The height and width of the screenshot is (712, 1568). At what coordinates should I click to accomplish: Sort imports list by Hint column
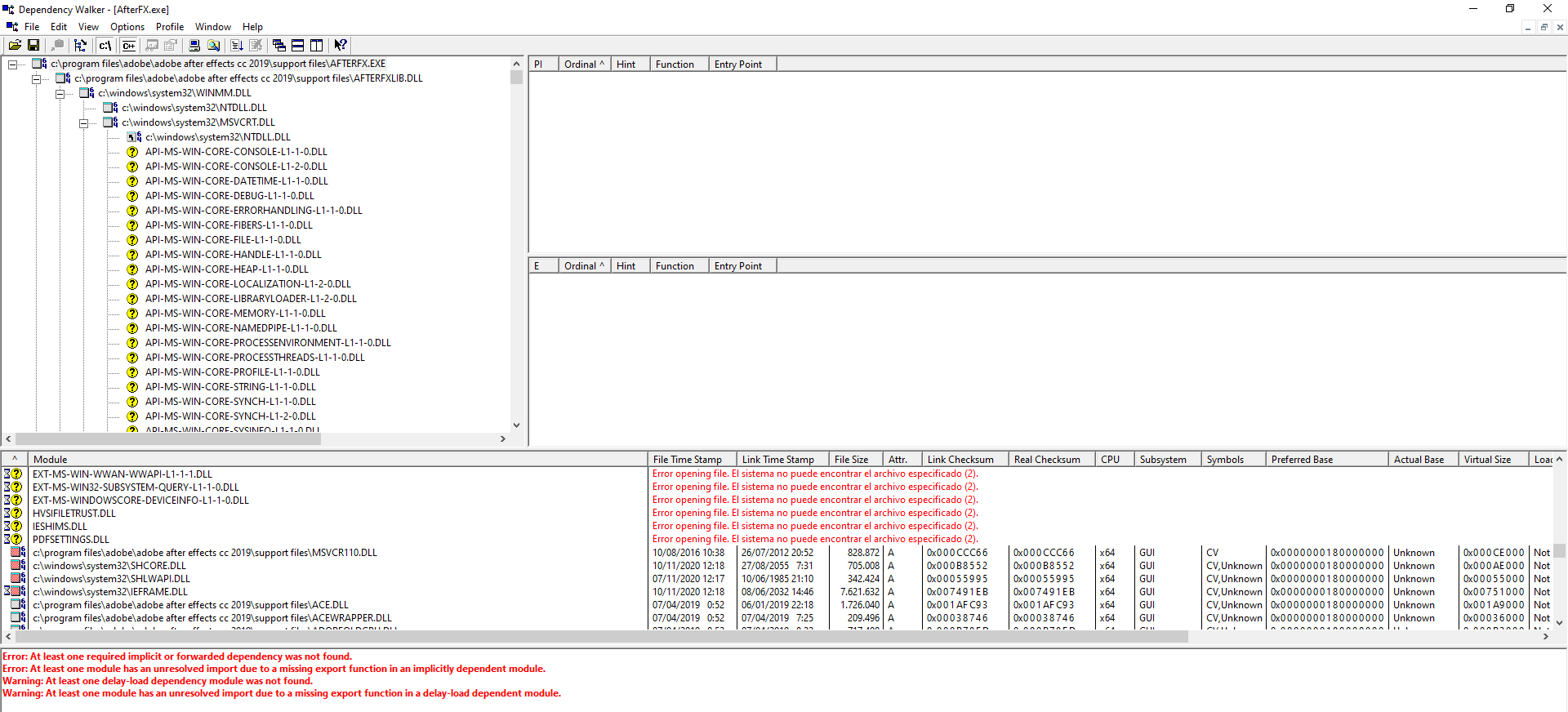tap(630, 64)
